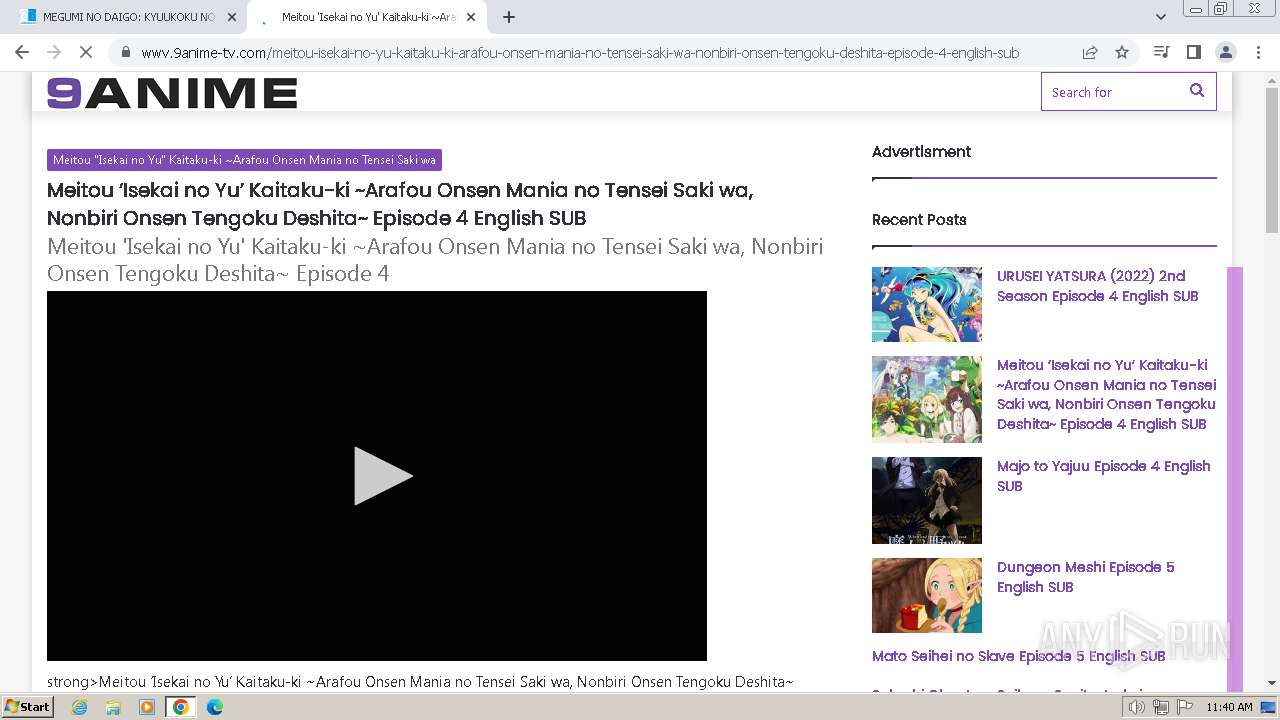Open Microsoft Edge from taskbar

point(215,707)
